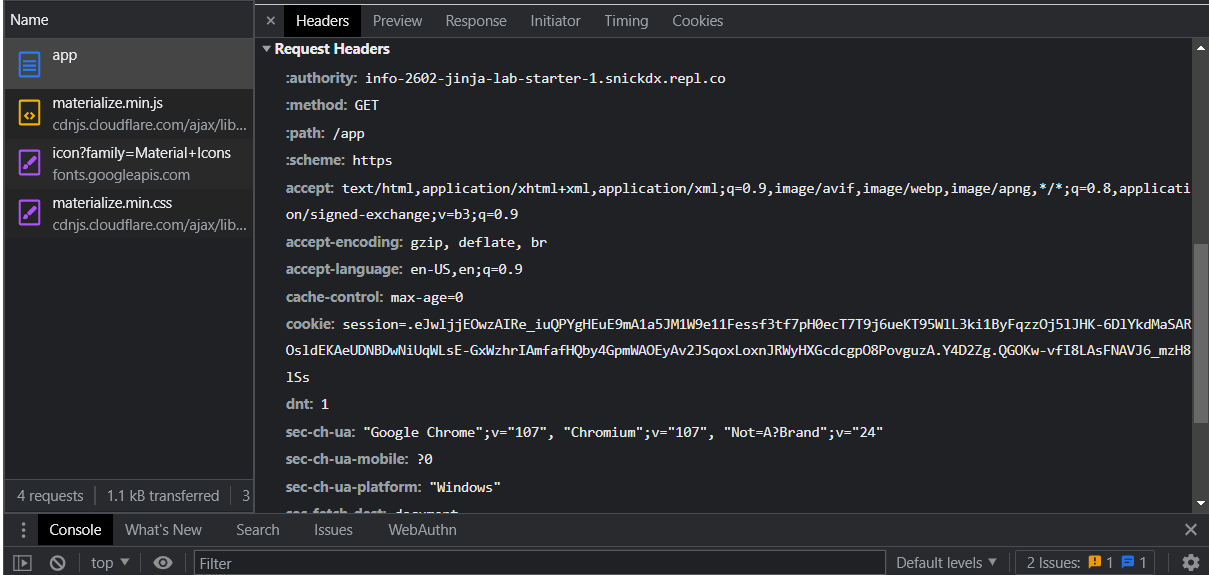The image size is (1209, 575).
Task: Click the stylesheet icon for materialize.min.css
Action: [x=30, y=213]
